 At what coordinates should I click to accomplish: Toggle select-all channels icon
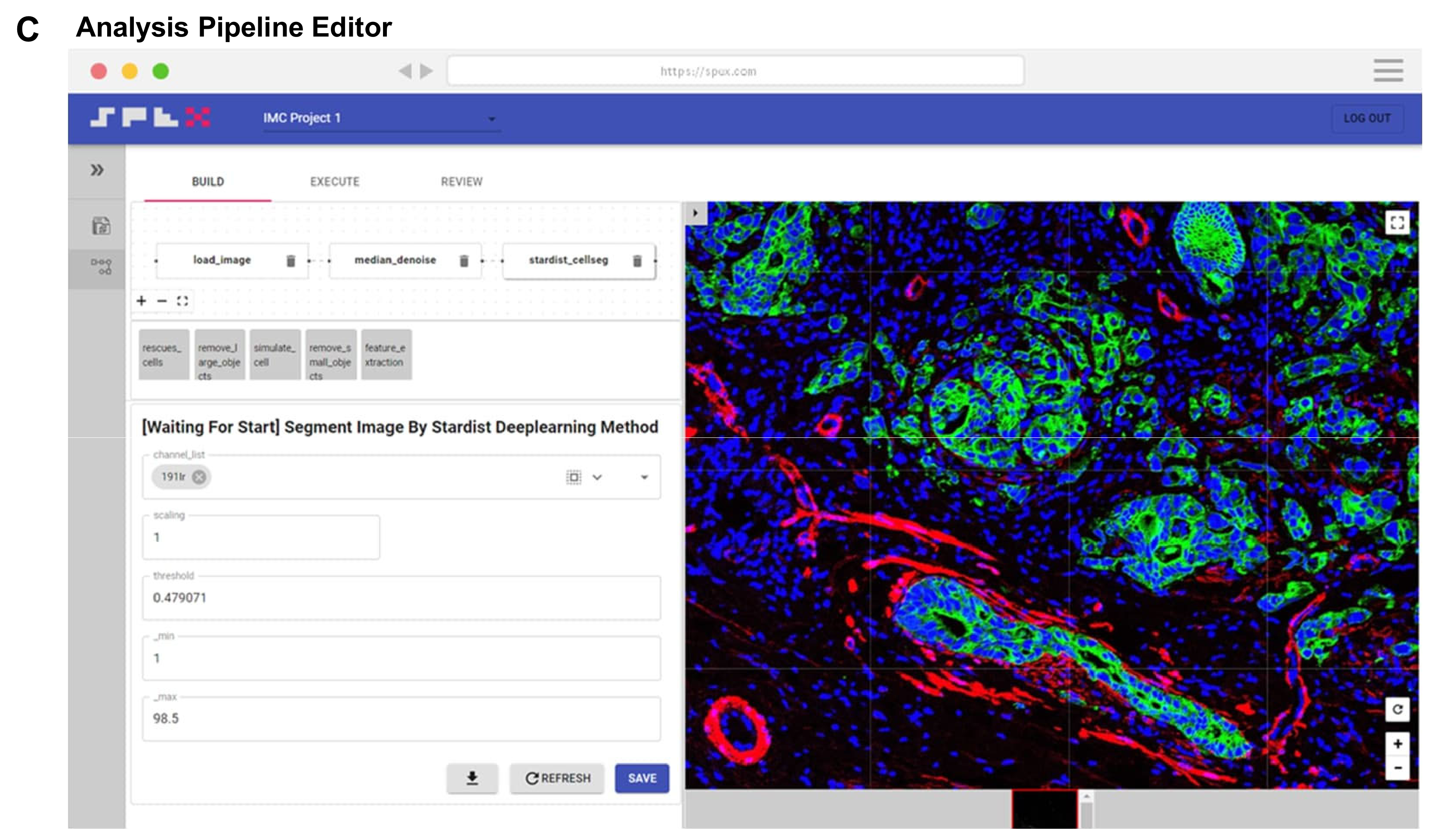[x=573, y=477]
